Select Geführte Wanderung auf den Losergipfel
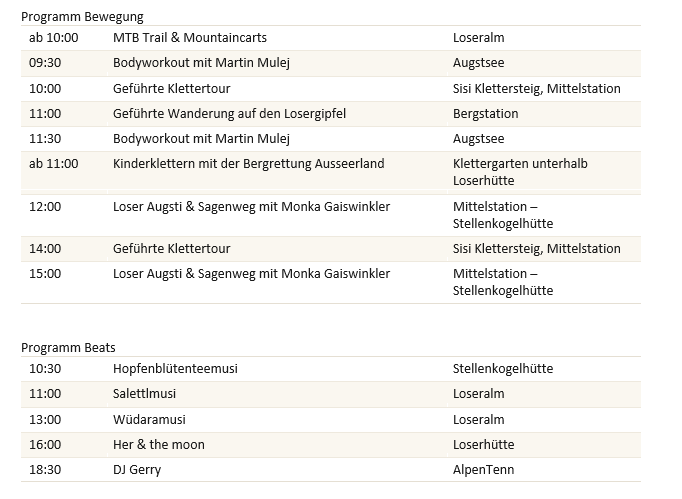 pos(229,114)
